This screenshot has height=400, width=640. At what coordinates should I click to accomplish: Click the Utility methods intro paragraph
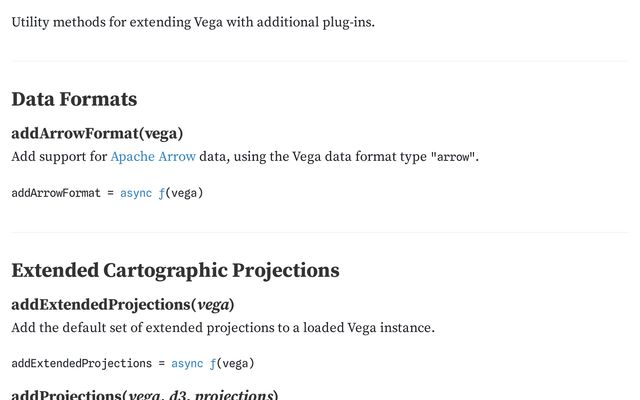(x=193, y=22)
